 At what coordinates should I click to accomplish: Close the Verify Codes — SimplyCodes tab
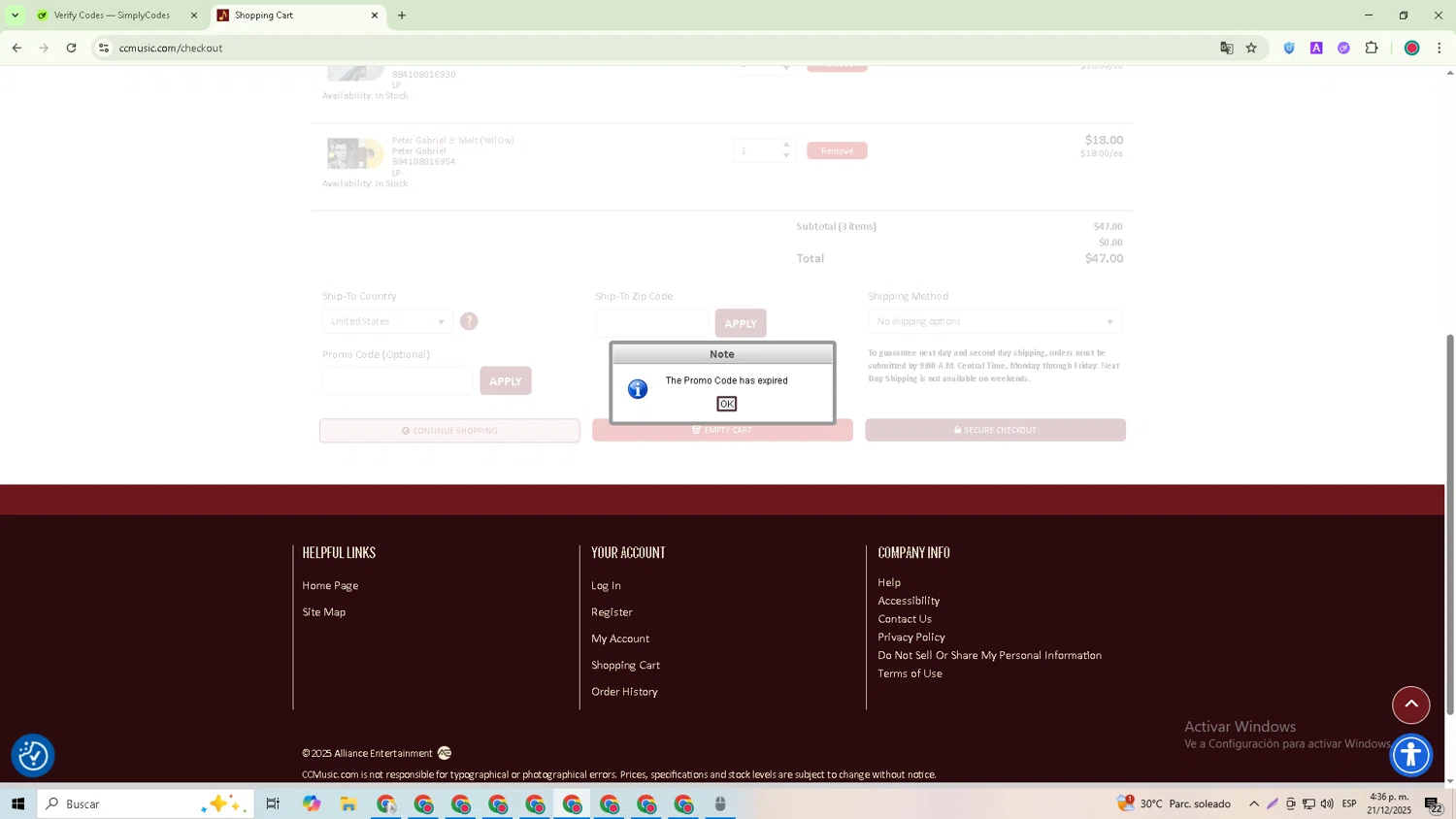pyautogui.click(x=193, y=16)
